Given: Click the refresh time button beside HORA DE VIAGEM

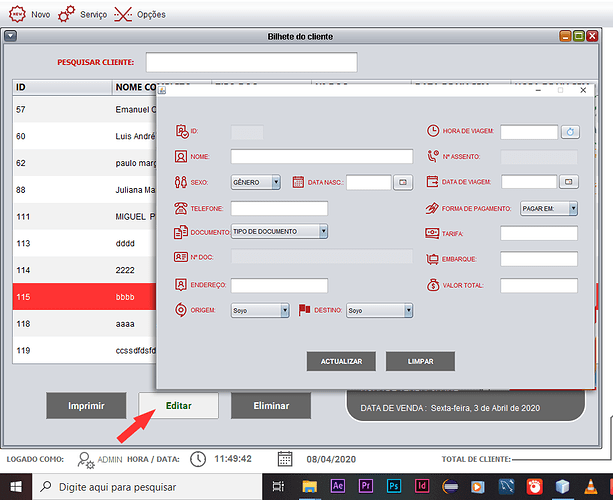Looking at the screenshot, I should pos(570,132).
